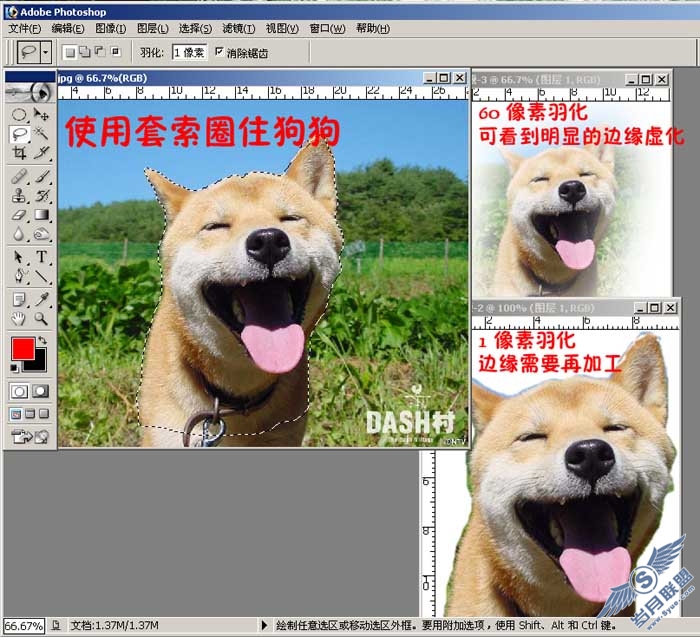This screenshot has width=700, height=637.
Task: Open the 选择(S) menu
Action: [195, 29]
